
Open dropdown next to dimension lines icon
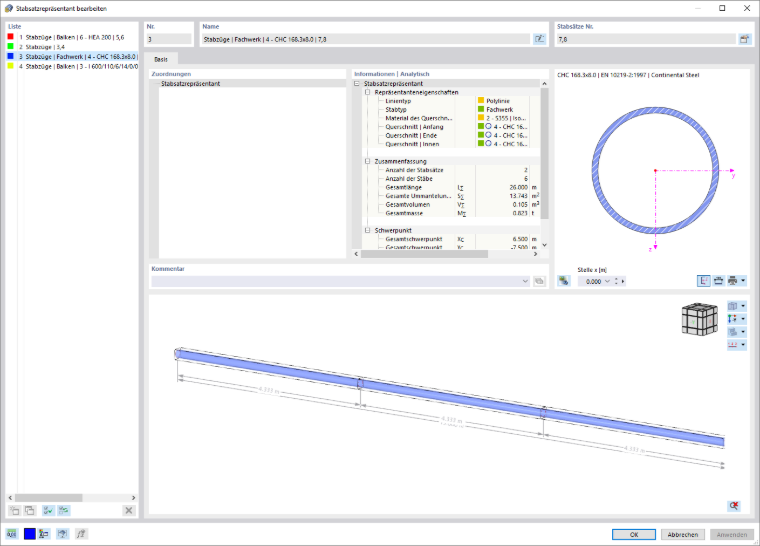click(743, 345)
